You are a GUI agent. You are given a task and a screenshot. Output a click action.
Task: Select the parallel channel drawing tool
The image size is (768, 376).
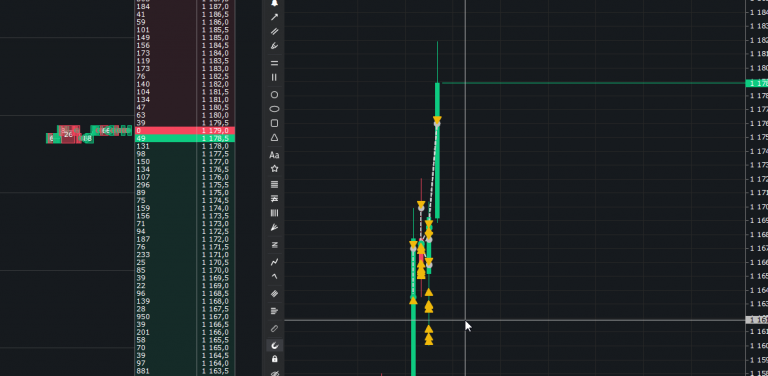pos(274,32)
